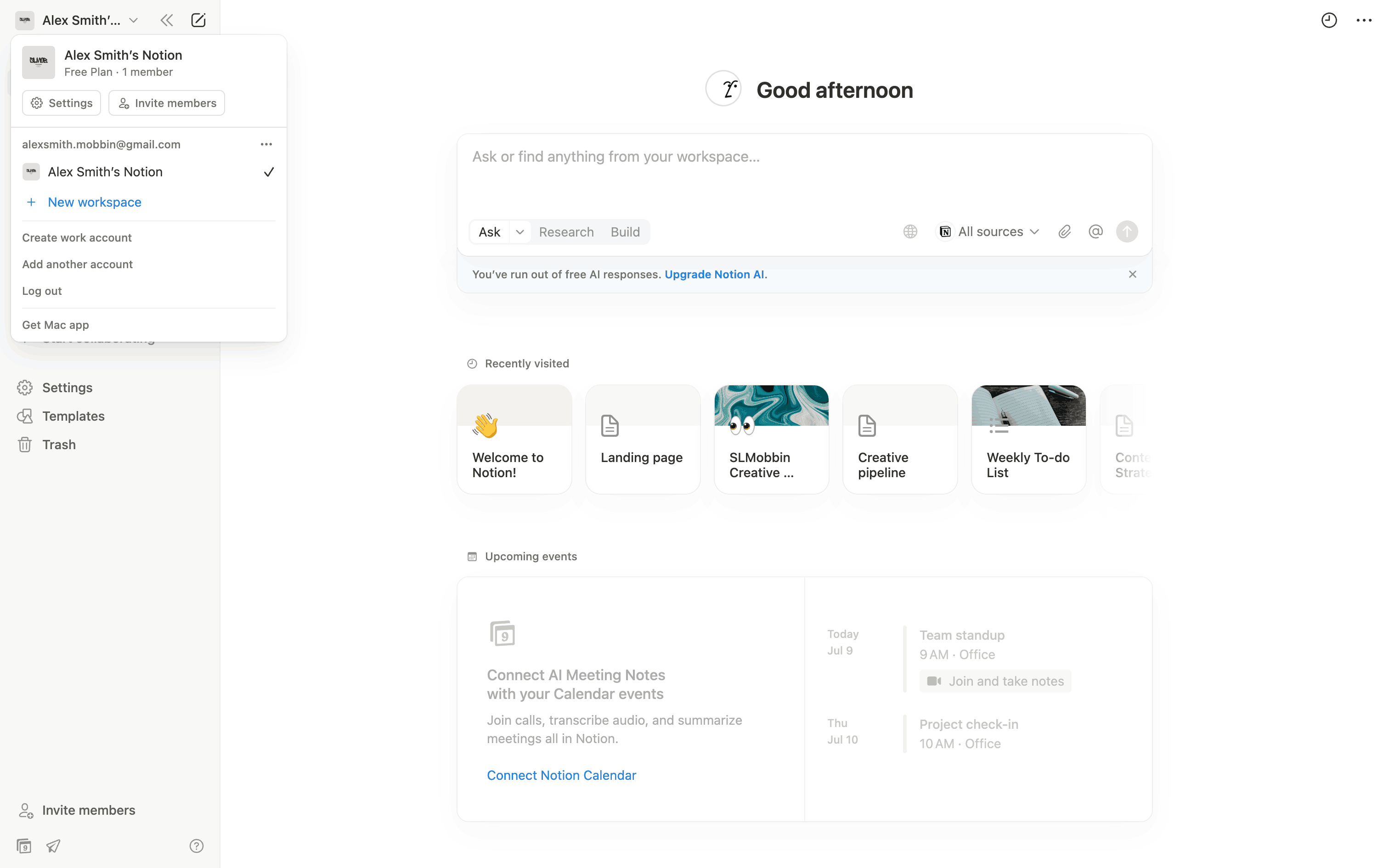This screenshot has width=1389, height=868.
Task: Click the attach file paperclip icon
Action: [x=1064, y=231]
